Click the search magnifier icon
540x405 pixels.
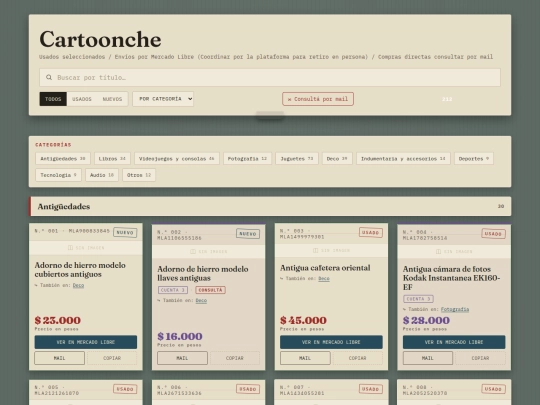(49, 77)
